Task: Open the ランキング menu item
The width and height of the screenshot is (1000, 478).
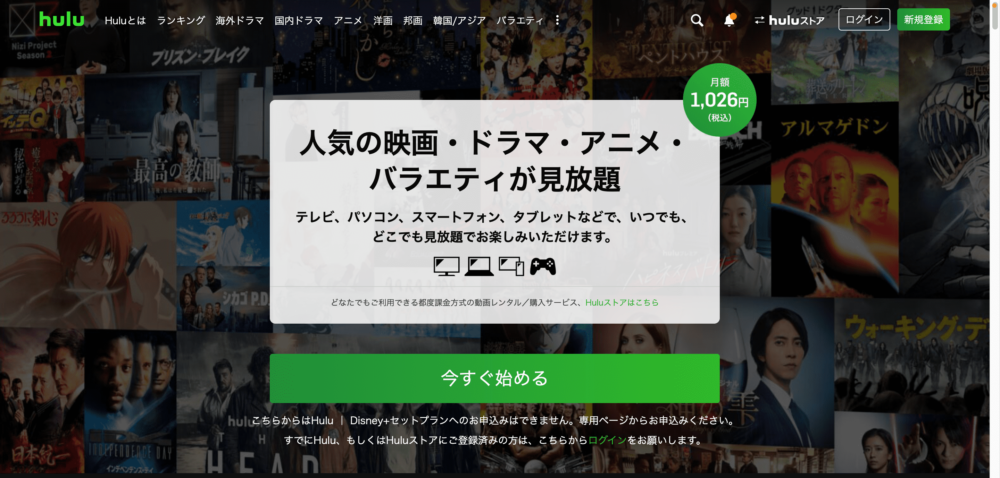Action: click(x=181, y=20)
